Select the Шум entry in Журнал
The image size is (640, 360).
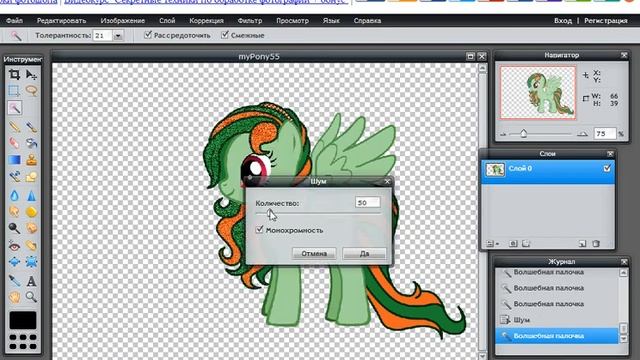557,320
